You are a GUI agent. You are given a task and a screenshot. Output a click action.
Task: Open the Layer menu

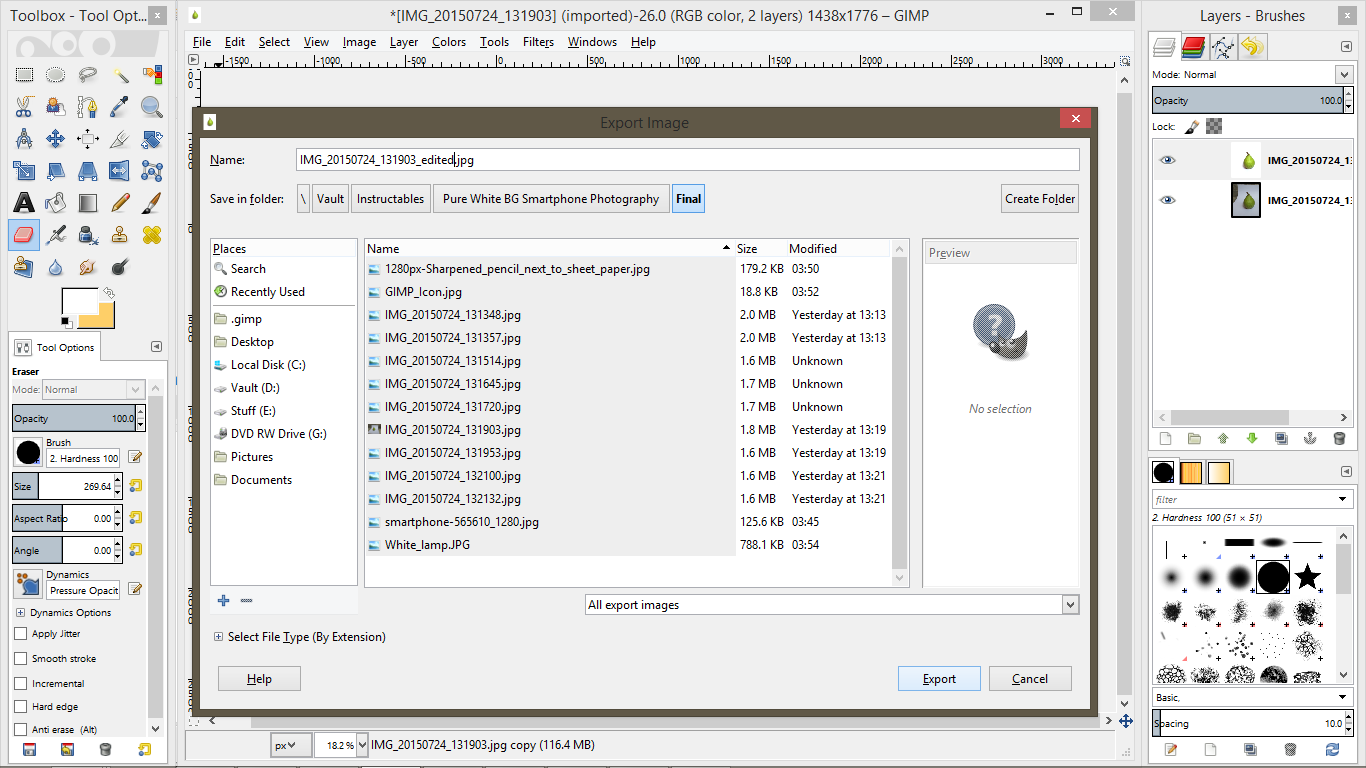pos(404,42)
